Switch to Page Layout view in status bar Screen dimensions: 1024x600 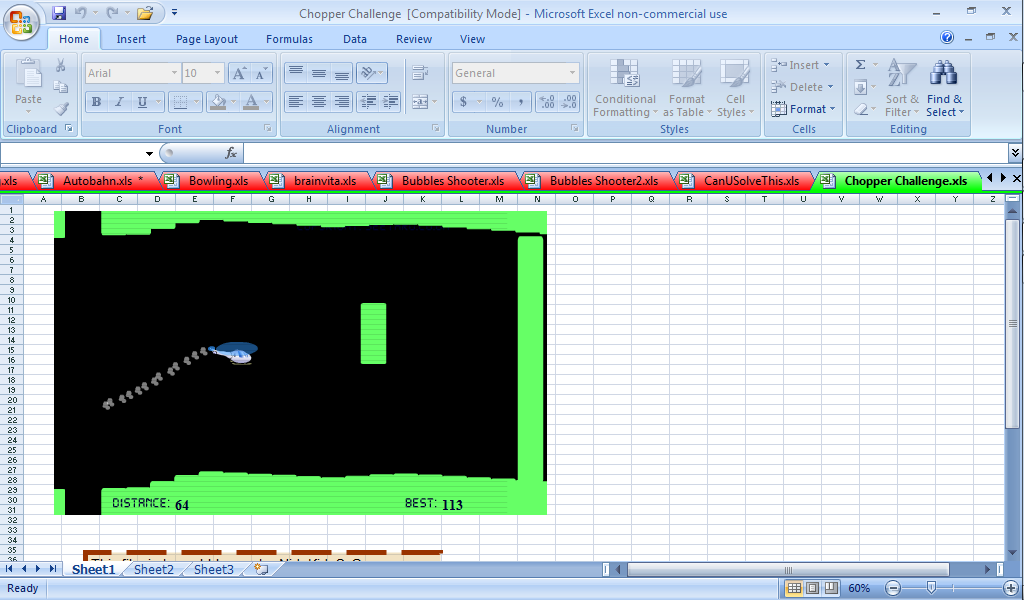coord(812,588)
